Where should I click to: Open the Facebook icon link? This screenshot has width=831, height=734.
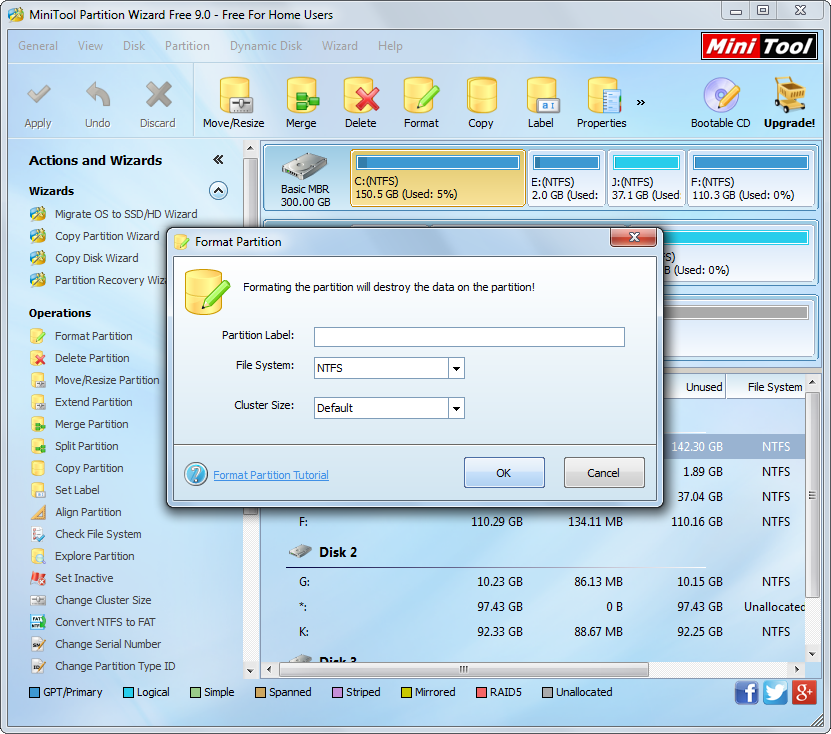[x=747, y=692]
